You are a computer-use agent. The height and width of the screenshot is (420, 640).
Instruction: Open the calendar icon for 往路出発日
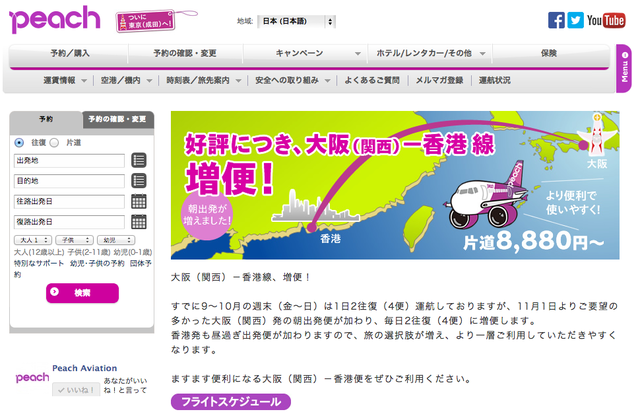(x=139, y=201)
